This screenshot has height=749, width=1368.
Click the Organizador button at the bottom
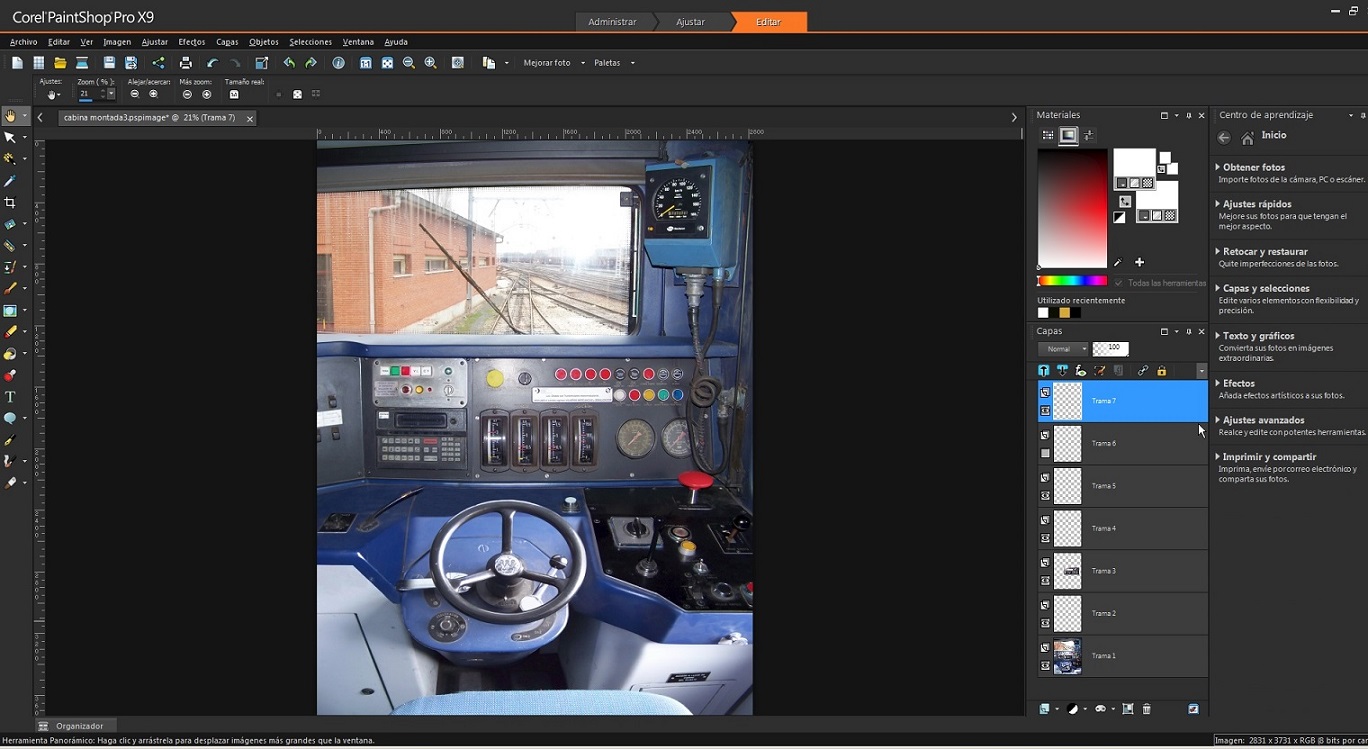click(78, 726)
